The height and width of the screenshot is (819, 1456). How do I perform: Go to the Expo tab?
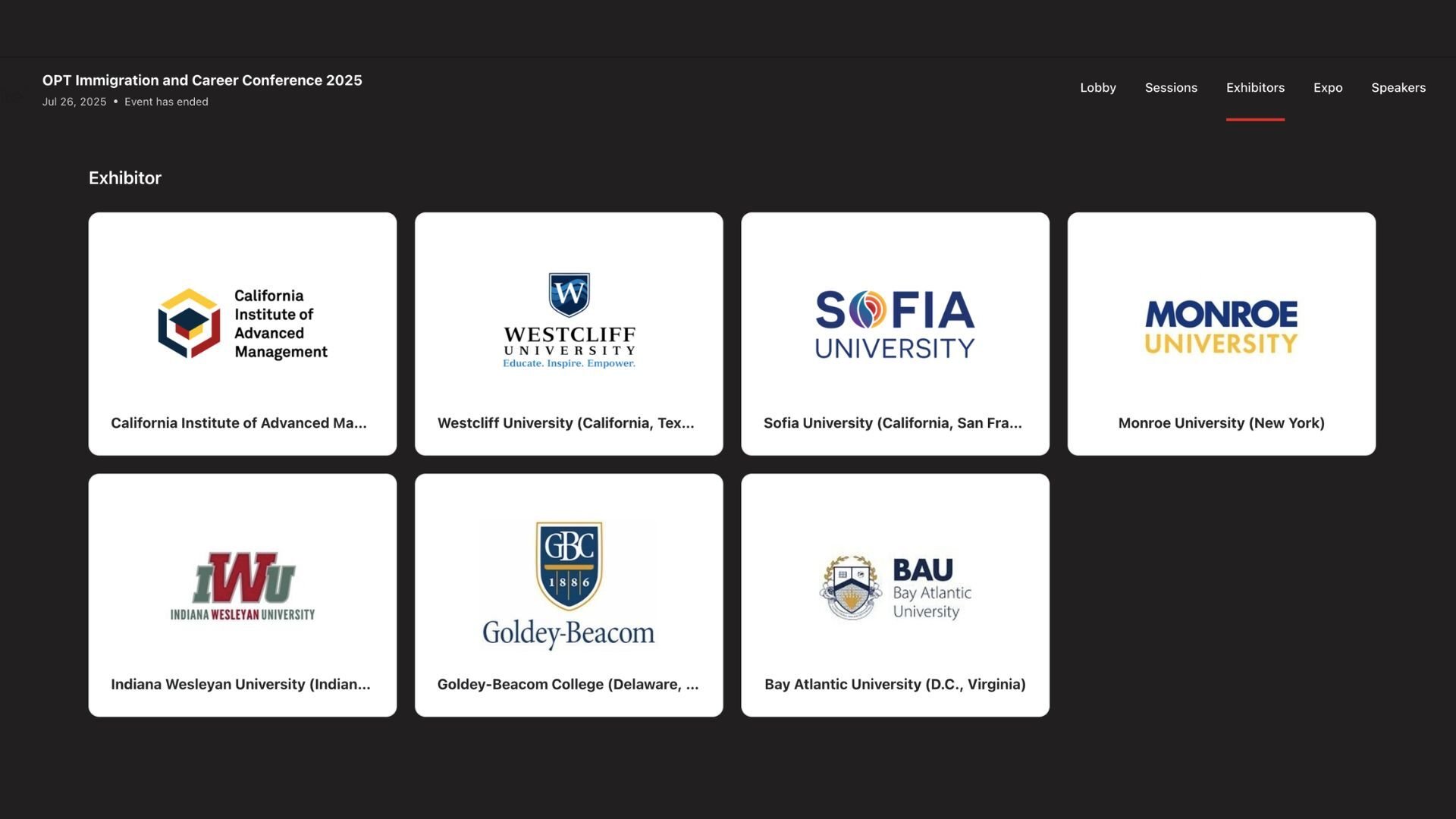click(x=1328, y=88)
